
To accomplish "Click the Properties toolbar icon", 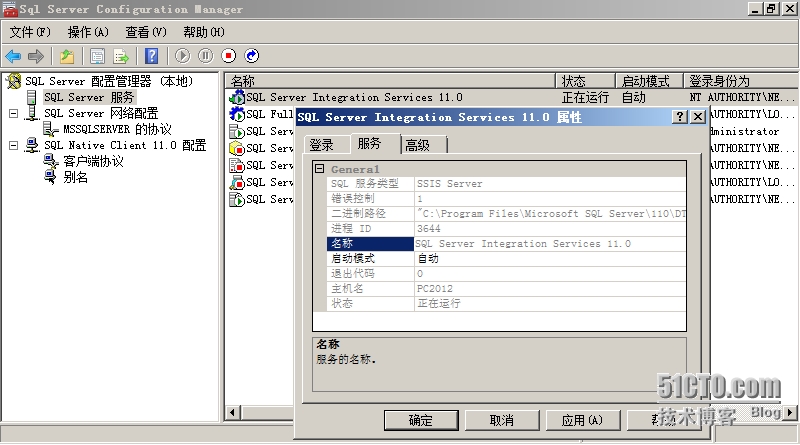I will point(97,56).
